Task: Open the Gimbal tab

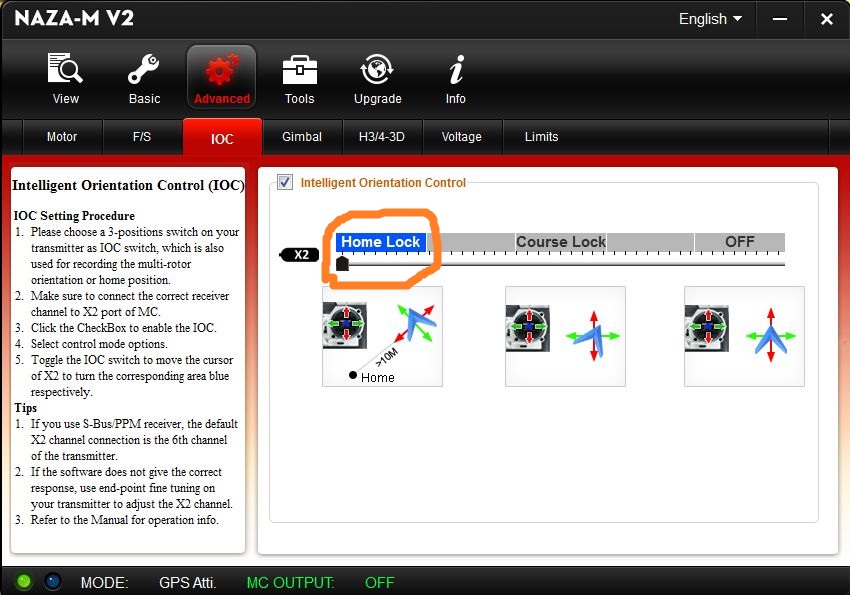Action: point(302,137)
